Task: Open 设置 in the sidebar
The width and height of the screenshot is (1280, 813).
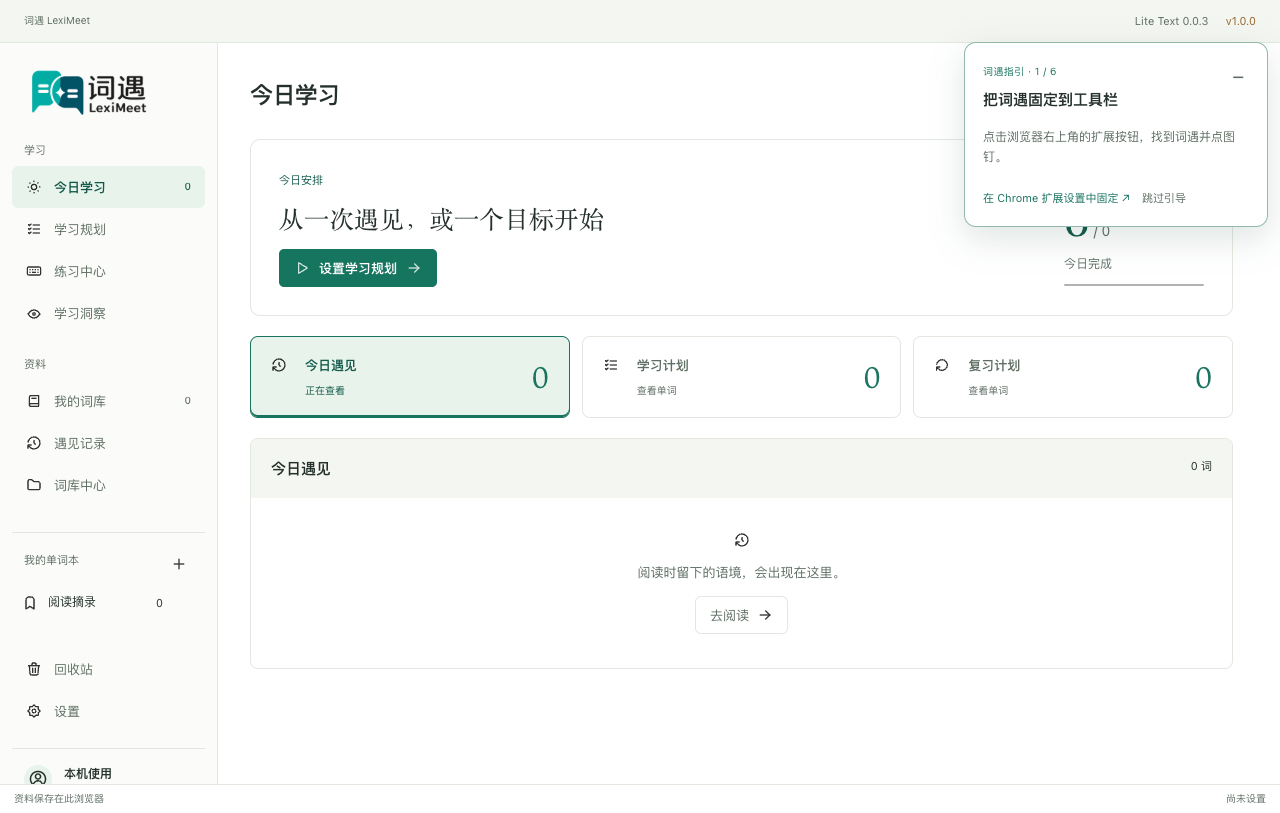Action: (x=108, y=711)
